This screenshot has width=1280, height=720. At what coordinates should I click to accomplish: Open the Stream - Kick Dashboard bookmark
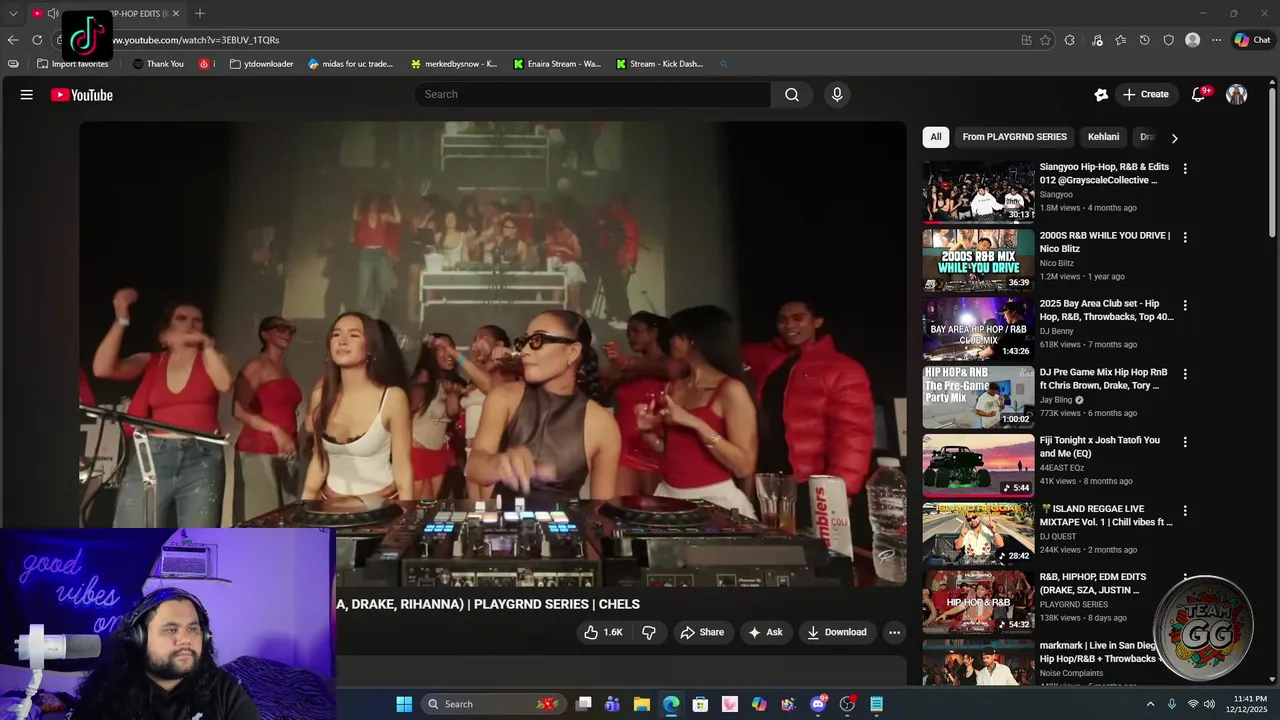click(659, 64)
